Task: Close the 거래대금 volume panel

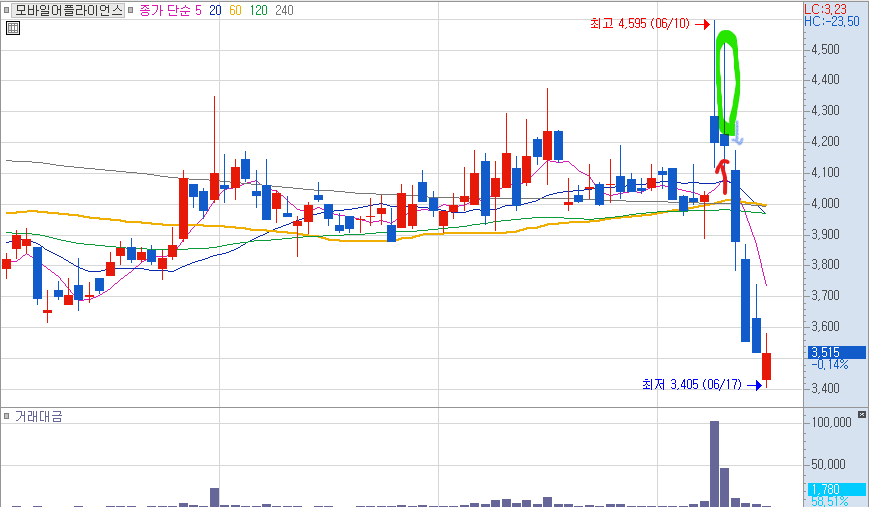Action: point(862,414)
